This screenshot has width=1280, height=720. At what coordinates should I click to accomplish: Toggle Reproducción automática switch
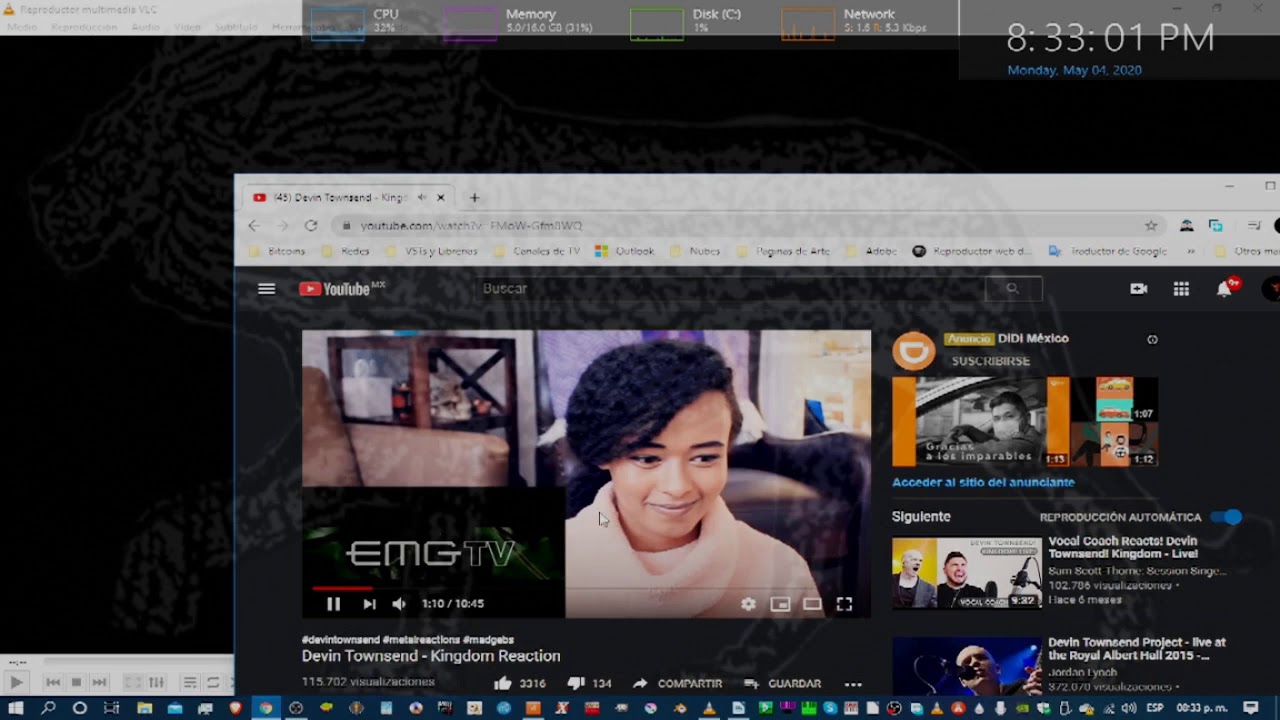1226,517
